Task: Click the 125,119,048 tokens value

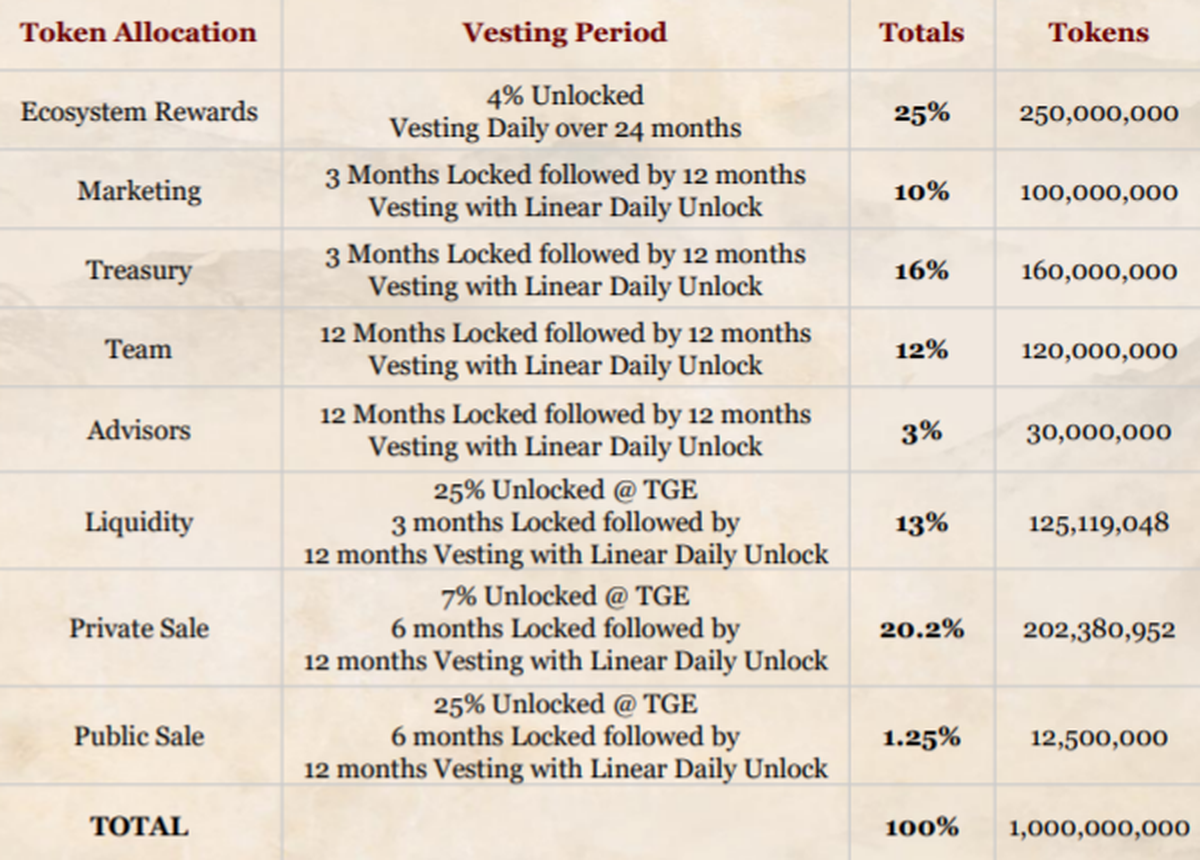Action: coord(1098,523)
